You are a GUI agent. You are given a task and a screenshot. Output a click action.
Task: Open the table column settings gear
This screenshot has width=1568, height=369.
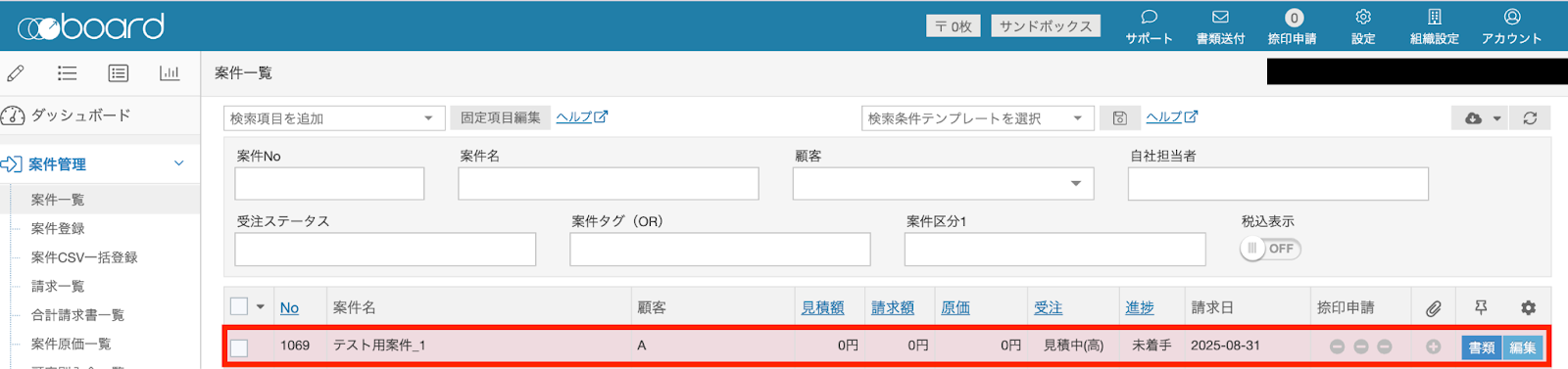(x=1528, y=307)
